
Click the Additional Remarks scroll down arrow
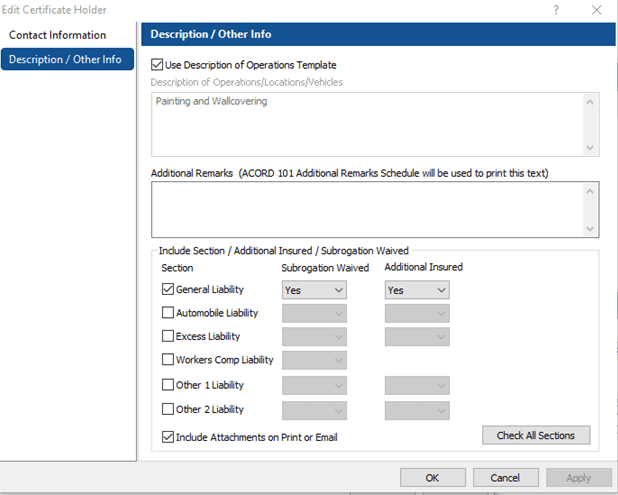pos(590,228)
